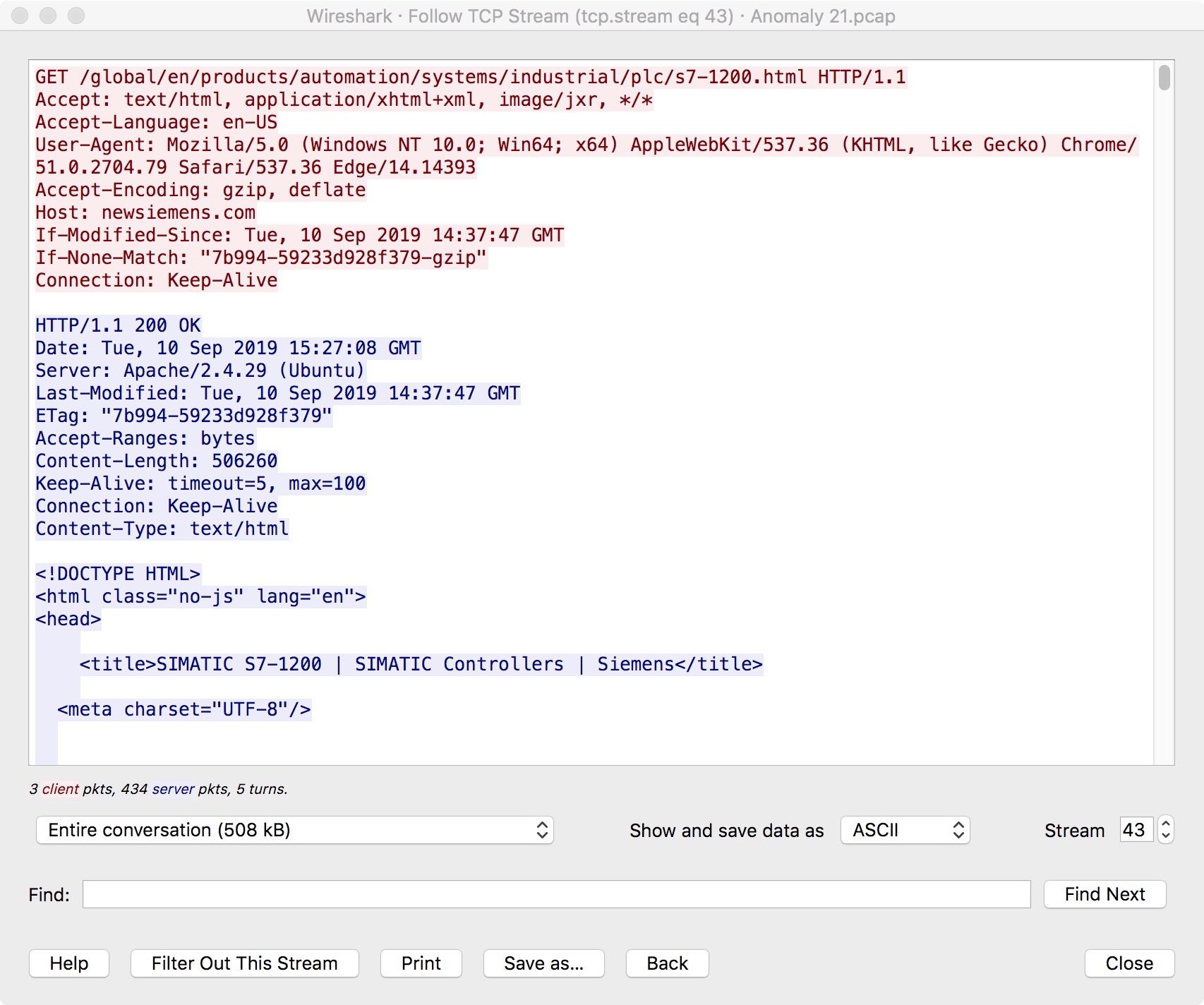
Task: Click the zoom window button
Action: tap(76, 16)
